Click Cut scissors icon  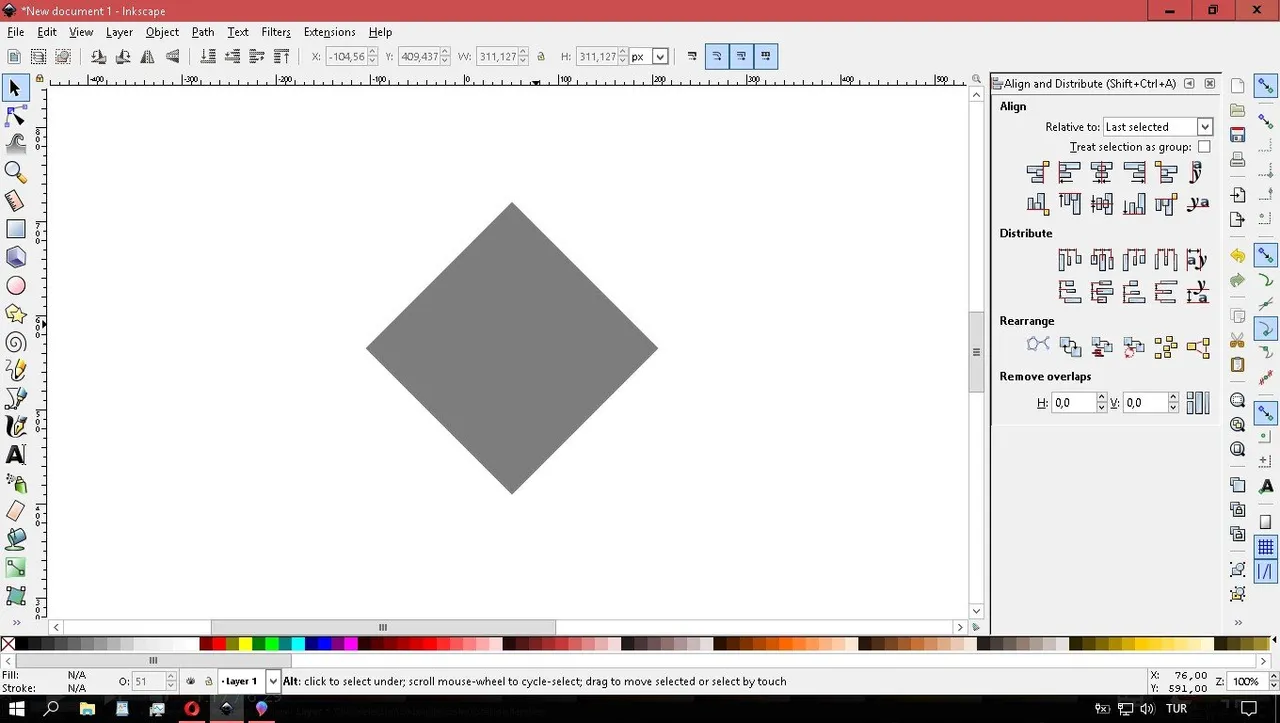point(1238,340)
